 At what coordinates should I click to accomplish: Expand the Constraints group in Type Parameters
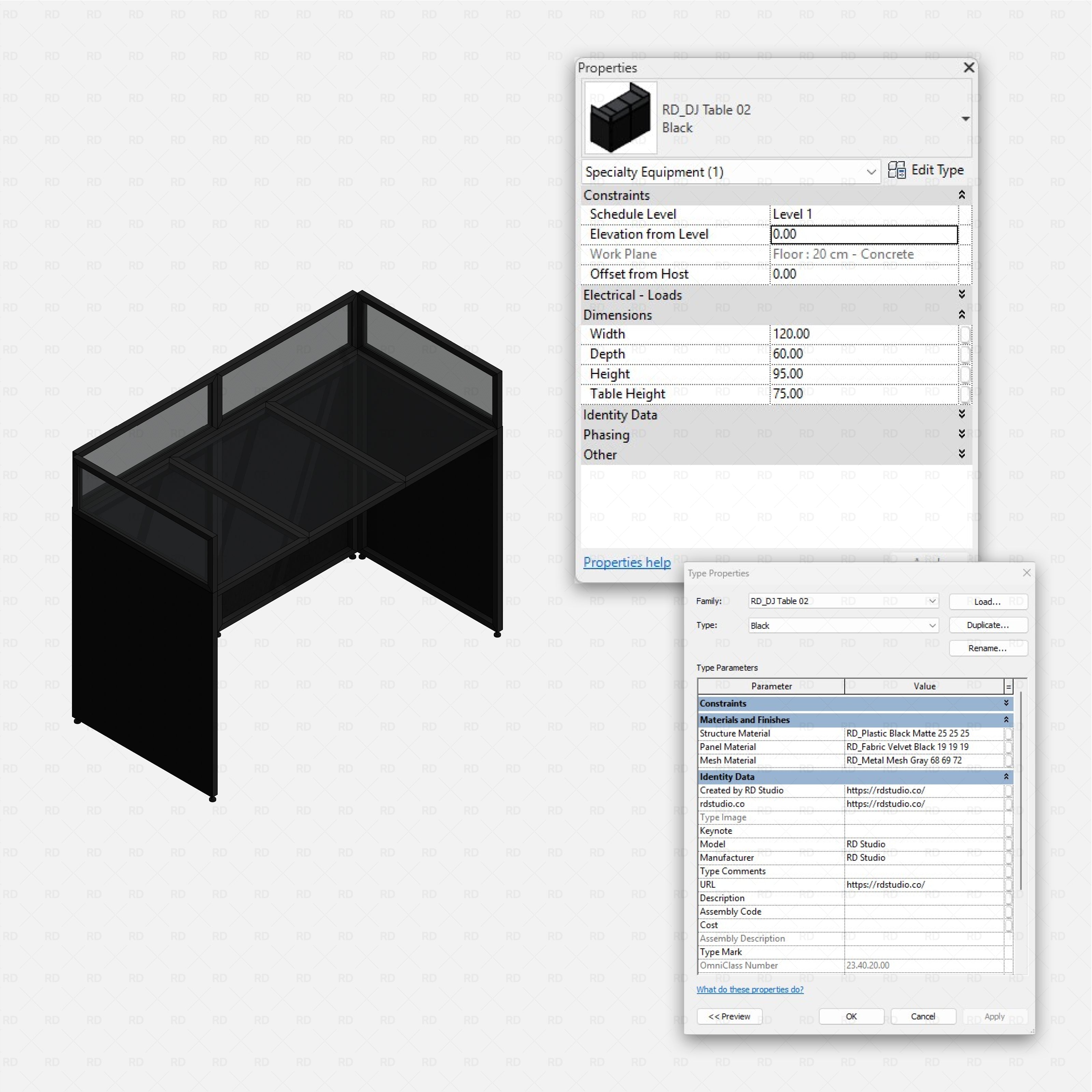point(1006,703)
